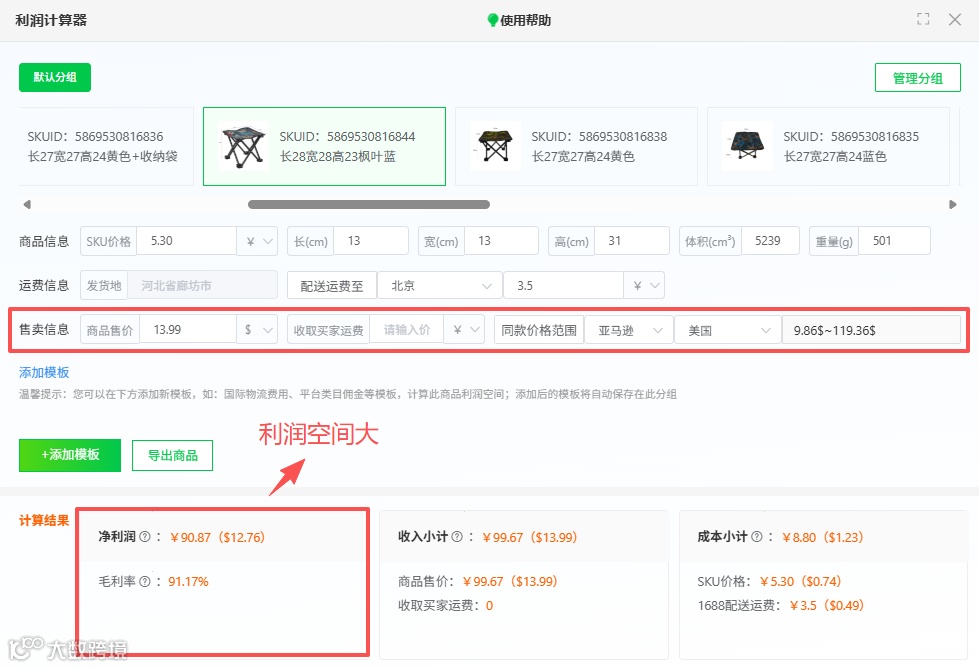
Task: Click the gross margin value 91.17%
Action: 188,582
